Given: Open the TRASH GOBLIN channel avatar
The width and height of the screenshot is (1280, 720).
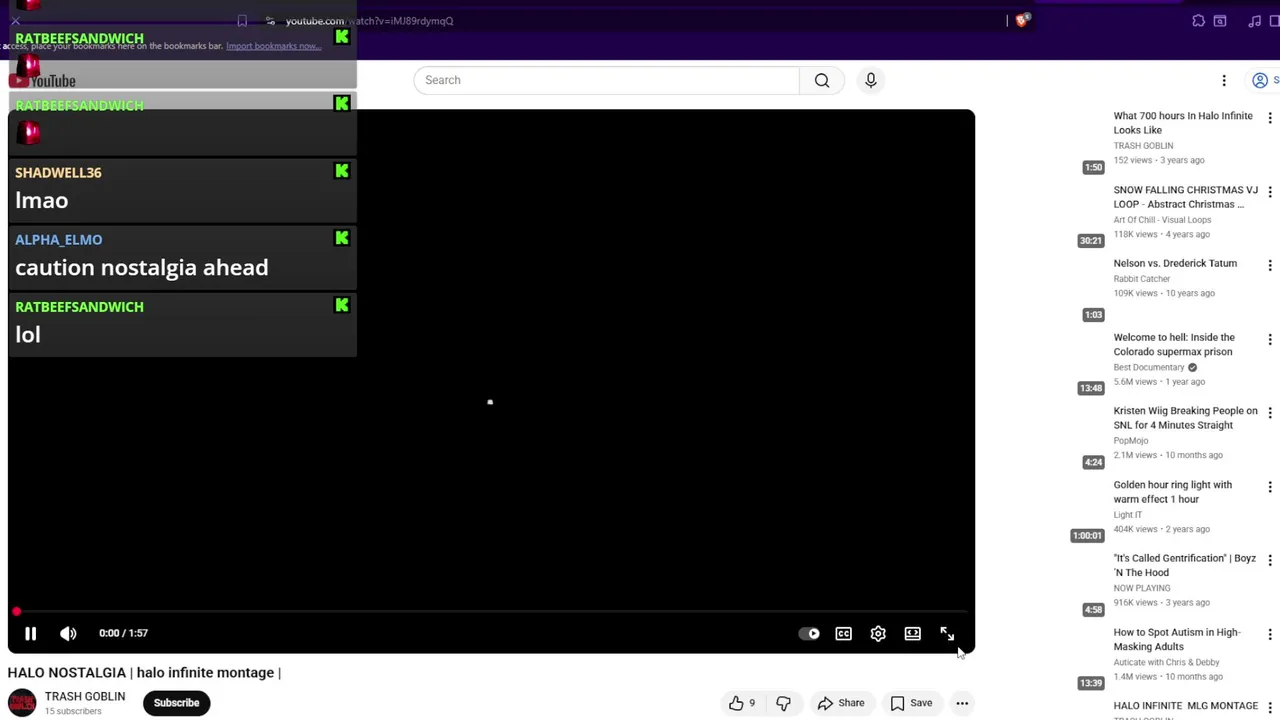Looking at the screenshot, I should coord(22,703).
